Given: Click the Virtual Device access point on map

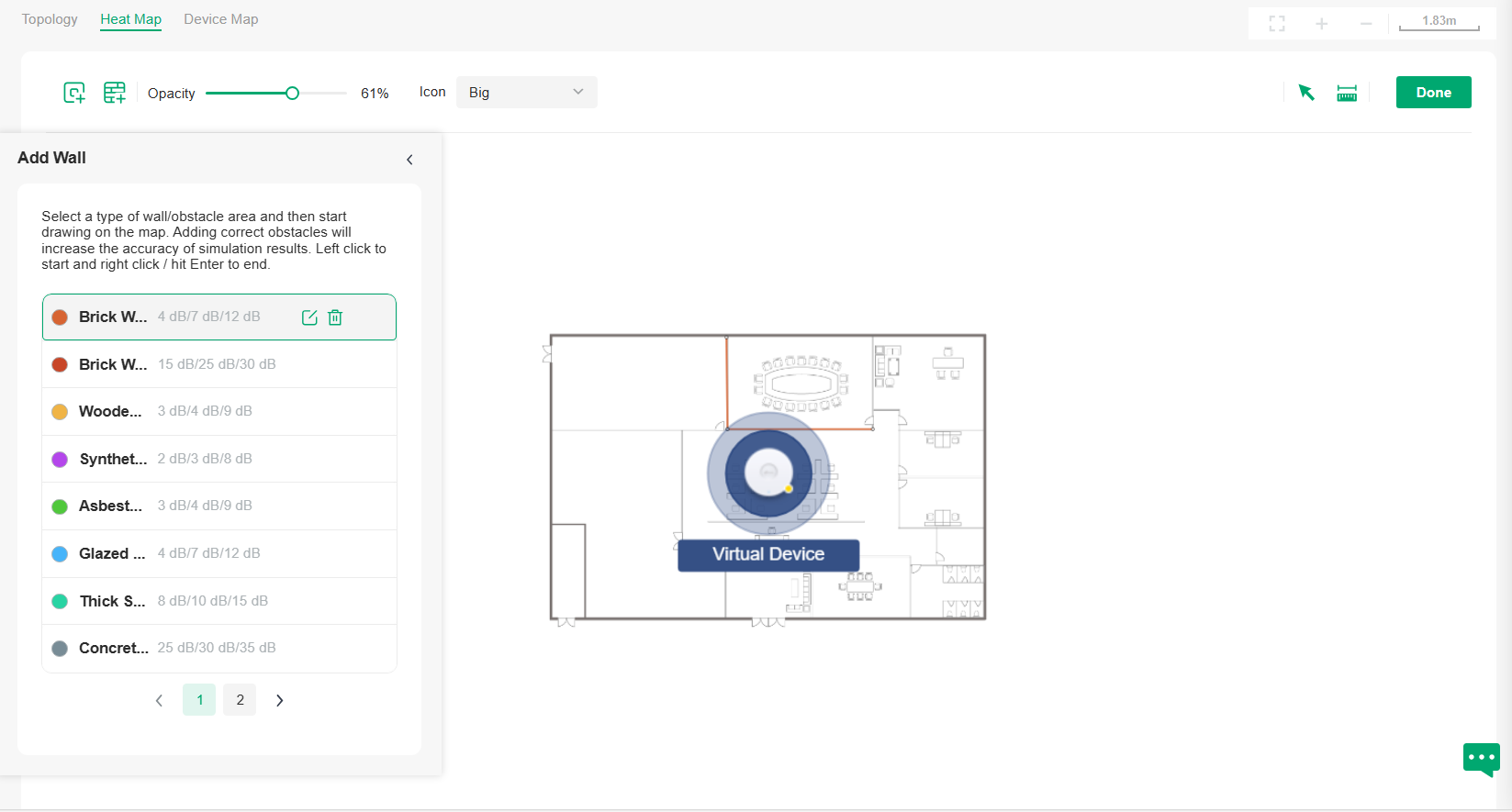Looking at the screenshot, I should 768,473.
